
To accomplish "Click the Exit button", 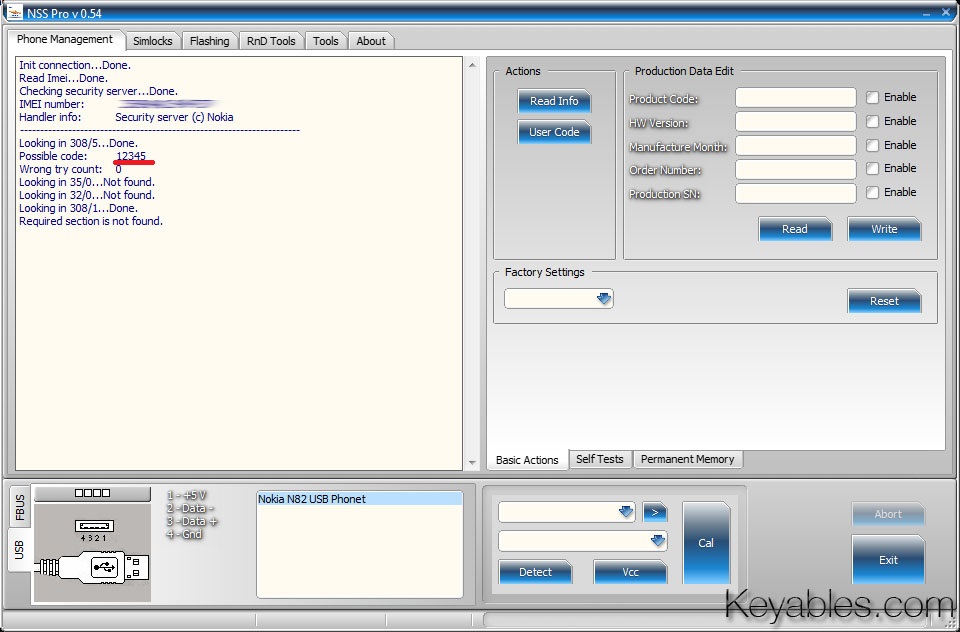I will (888, 560).
